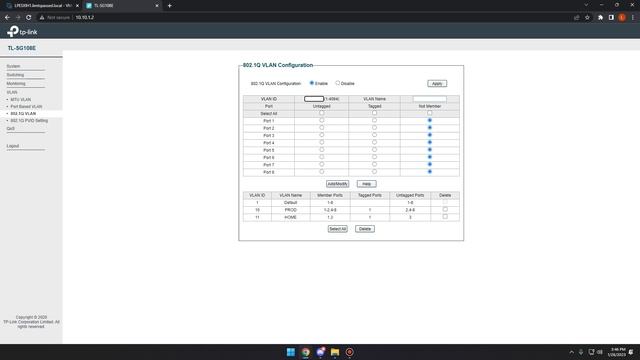Open MTU VLAN page

pyautogui.click(x=20, y=100)
